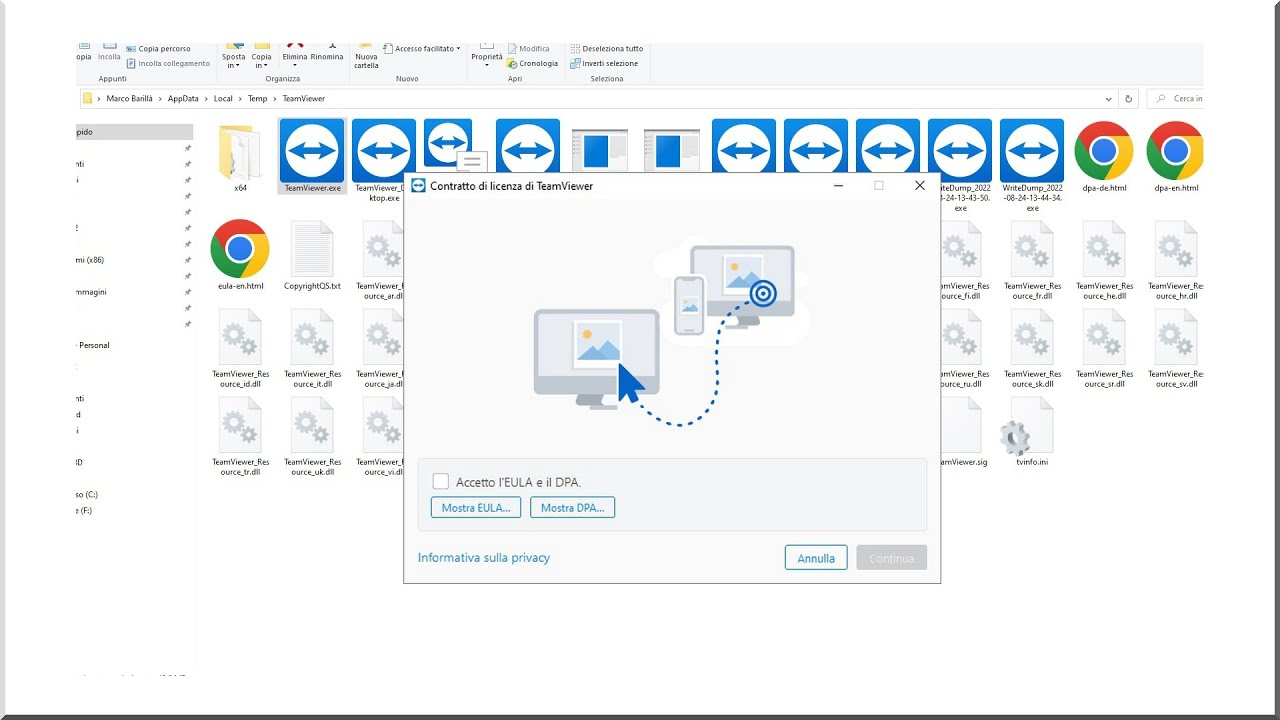
Task: Navigate to AppData in the address bar
Action: pyautogui.click(x=183, y=99)
